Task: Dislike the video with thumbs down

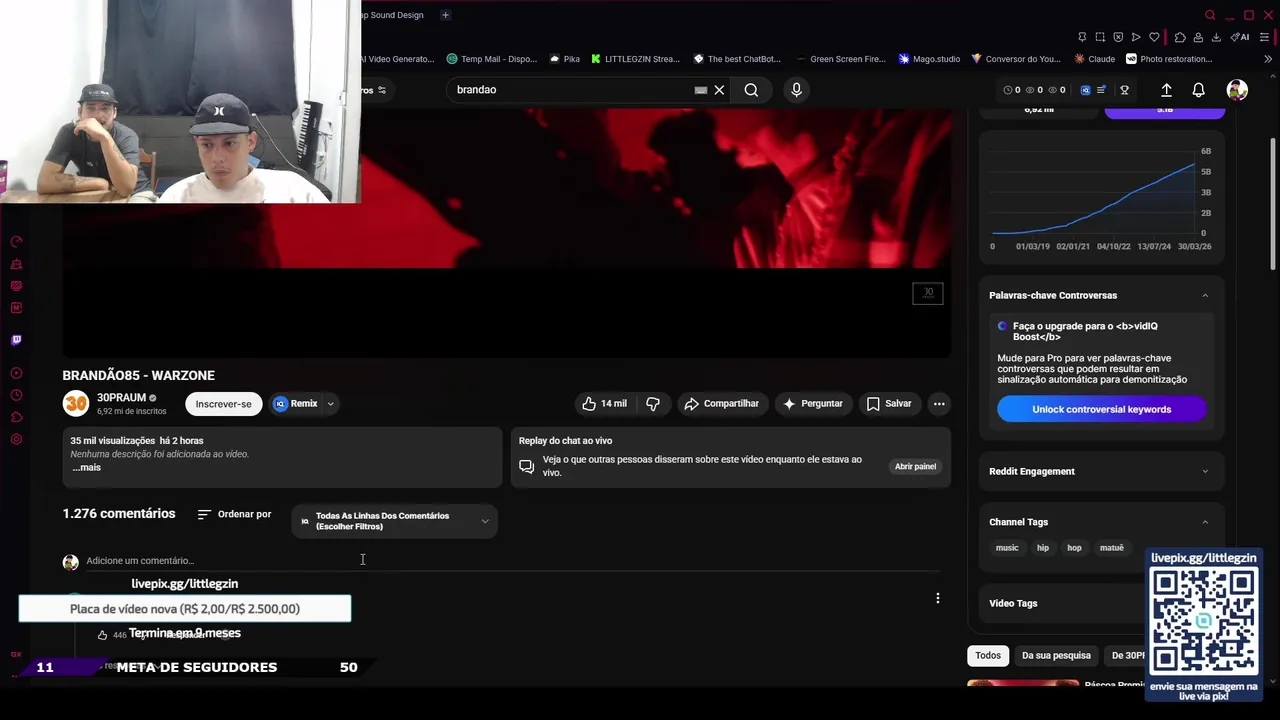Action: [653, 404]
